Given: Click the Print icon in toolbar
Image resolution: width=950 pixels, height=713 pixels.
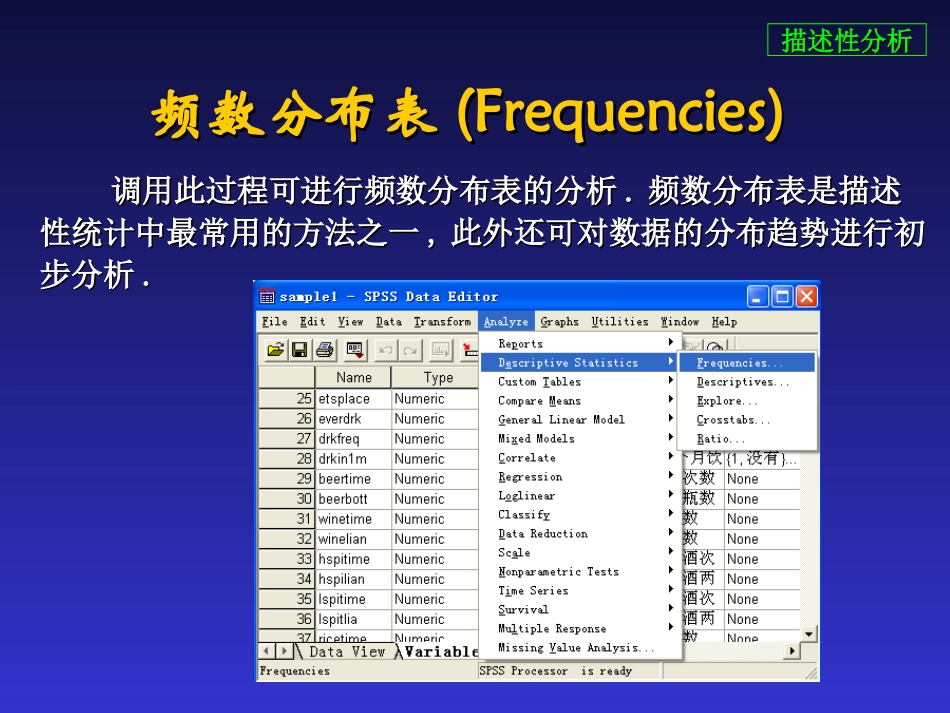Looking at the screenshot, I should pos(324,350).
